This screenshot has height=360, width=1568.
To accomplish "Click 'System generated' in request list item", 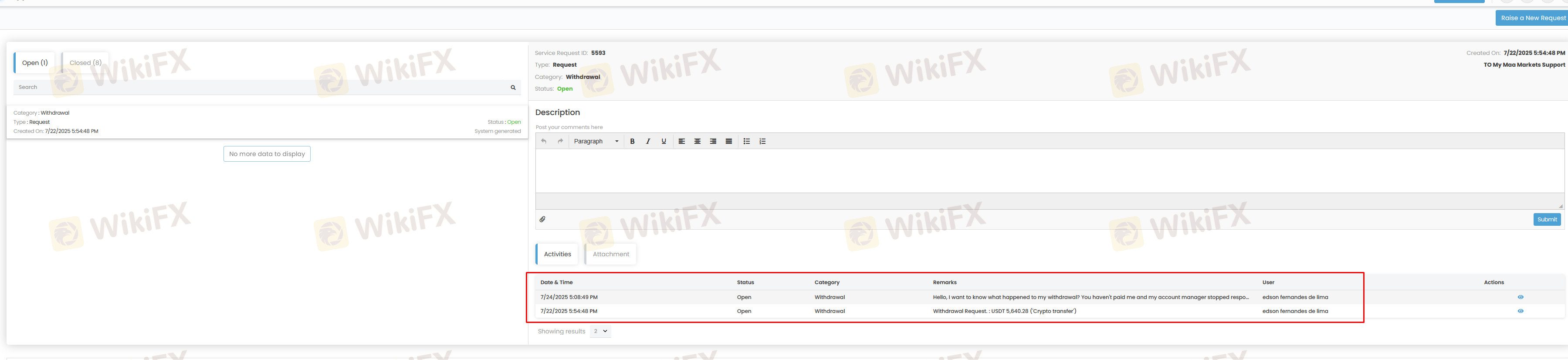I will [x=497, y=132].
